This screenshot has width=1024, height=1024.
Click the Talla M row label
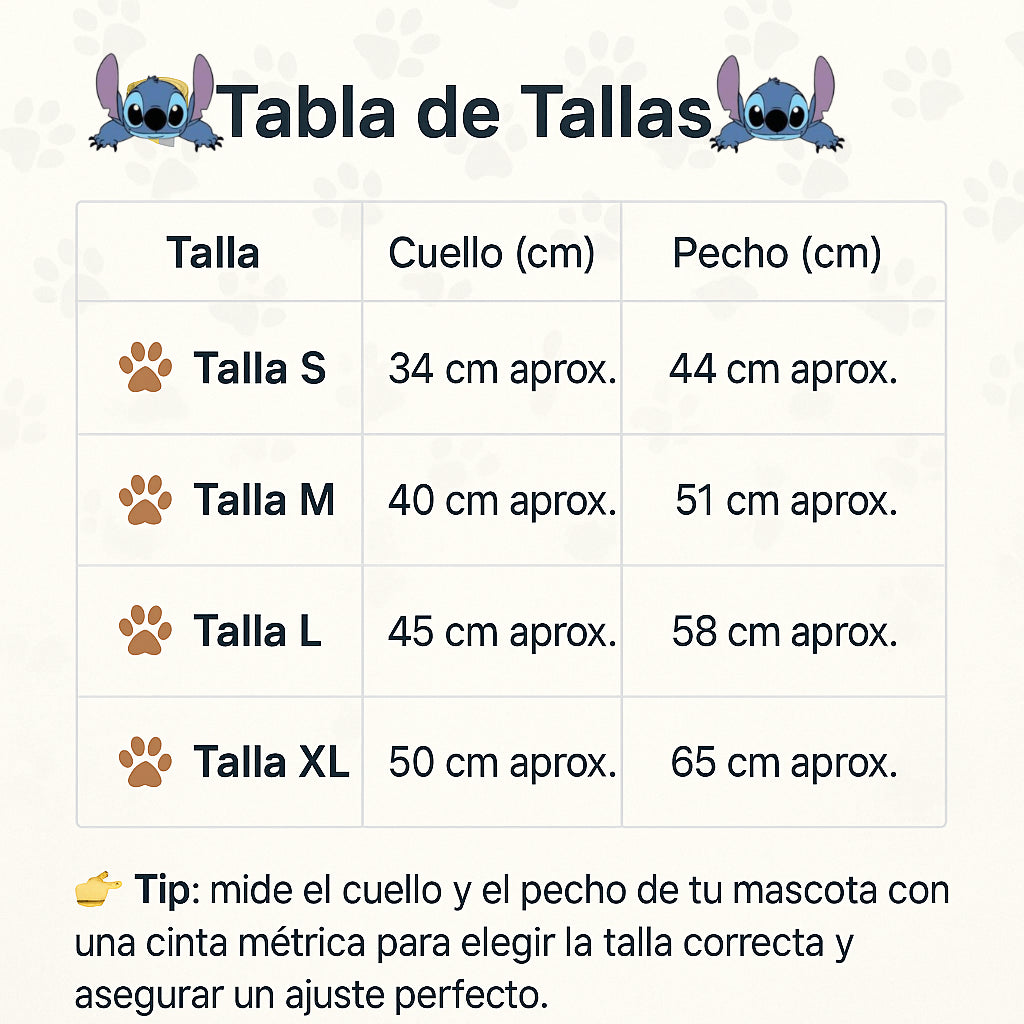[x=264, y=500]
